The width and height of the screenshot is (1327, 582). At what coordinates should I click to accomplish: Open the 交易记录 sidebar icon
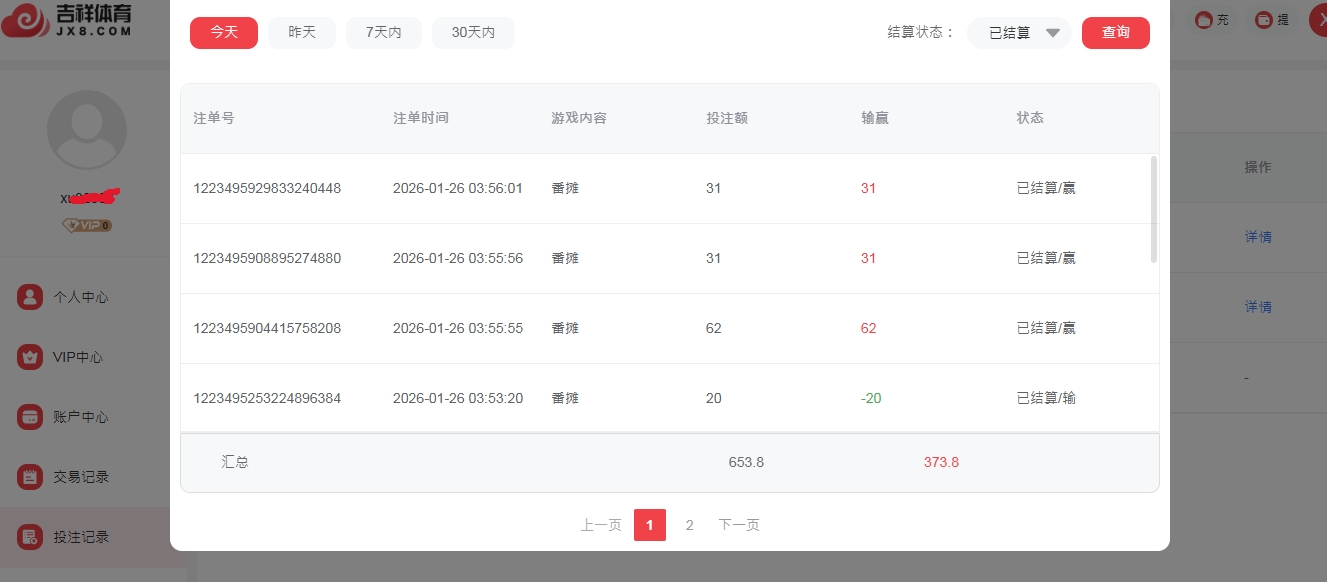(x=30, y=477)
